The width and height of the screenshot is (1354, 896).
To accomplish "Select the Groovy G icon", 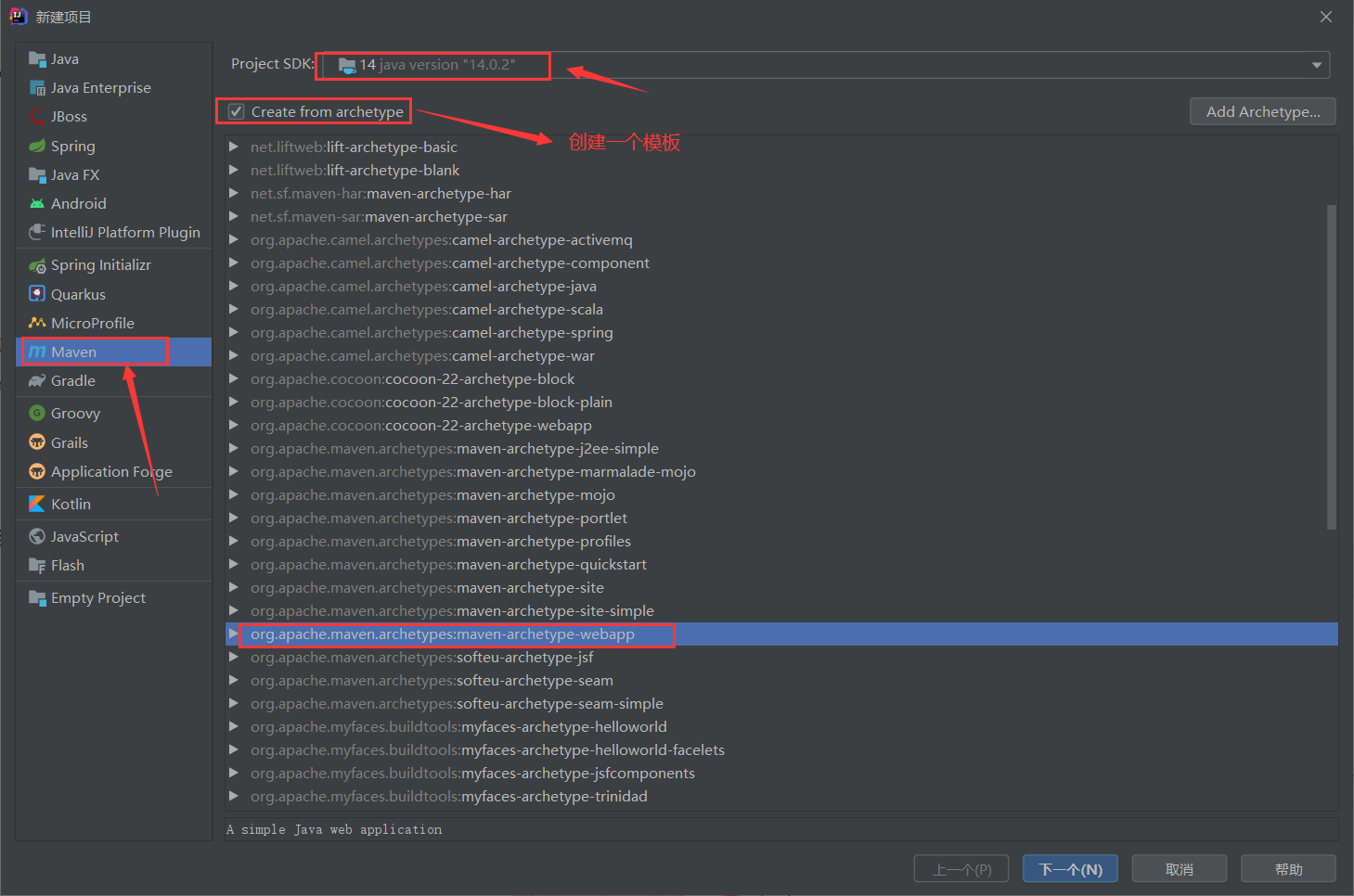I will point(37,414).
